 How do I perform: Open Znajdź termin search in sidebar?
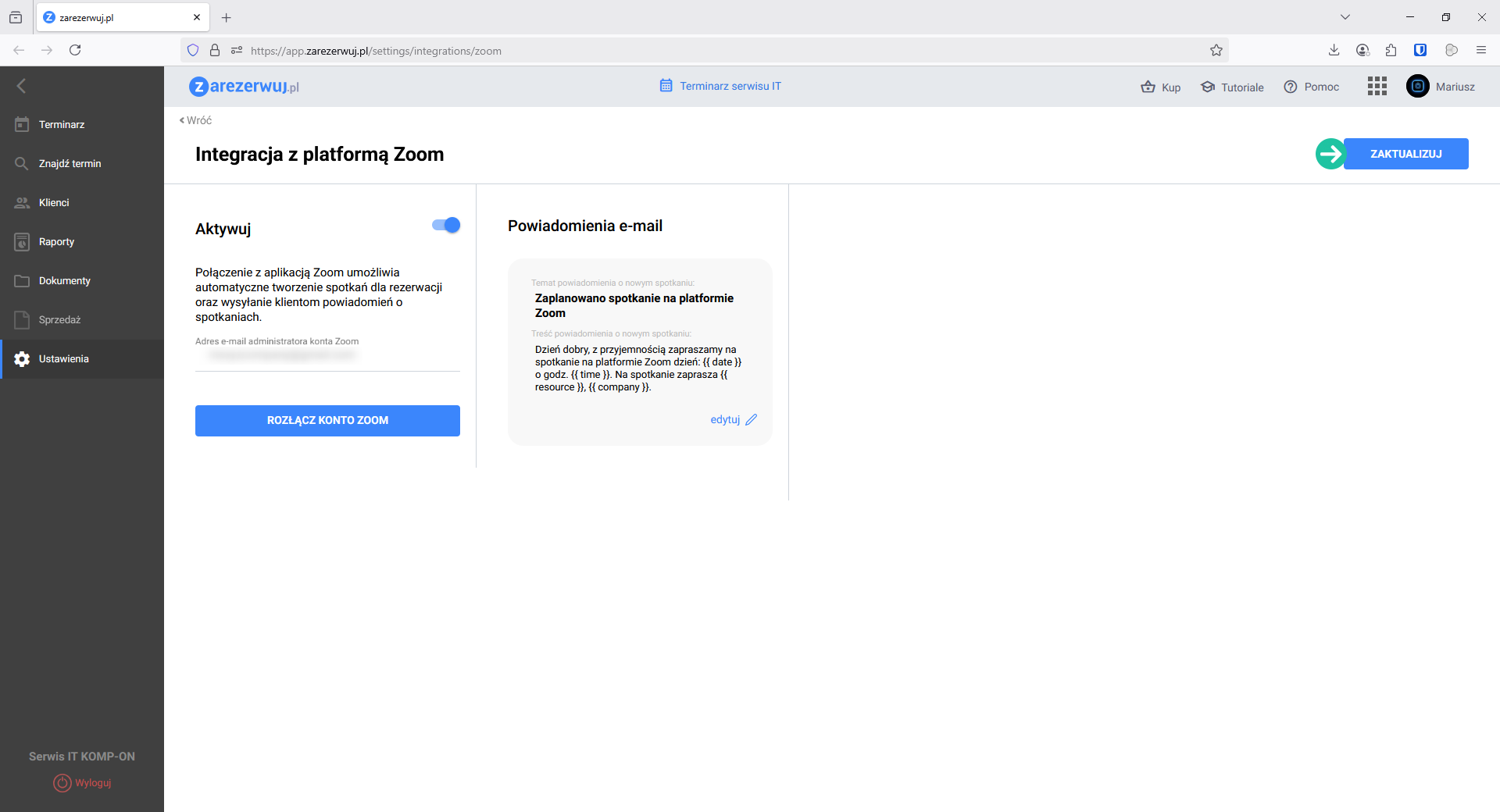click(82, 164)
